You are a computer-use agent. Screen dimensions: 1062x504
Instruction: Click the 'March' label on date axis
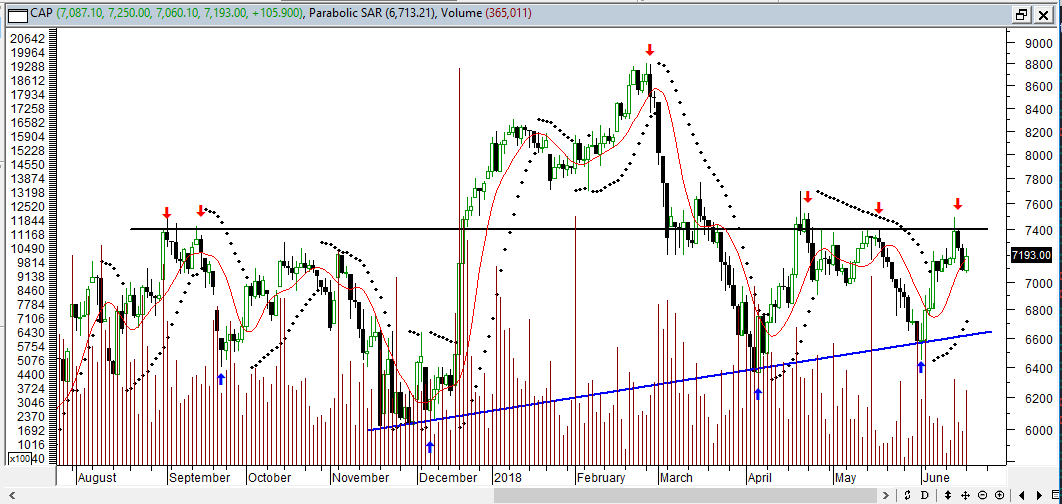677,478
